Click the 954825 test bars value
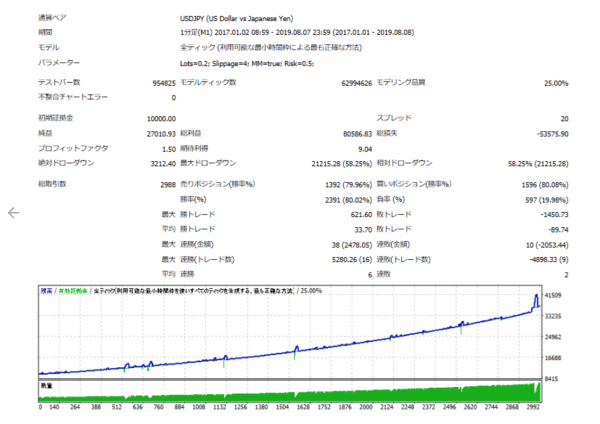 163,83
